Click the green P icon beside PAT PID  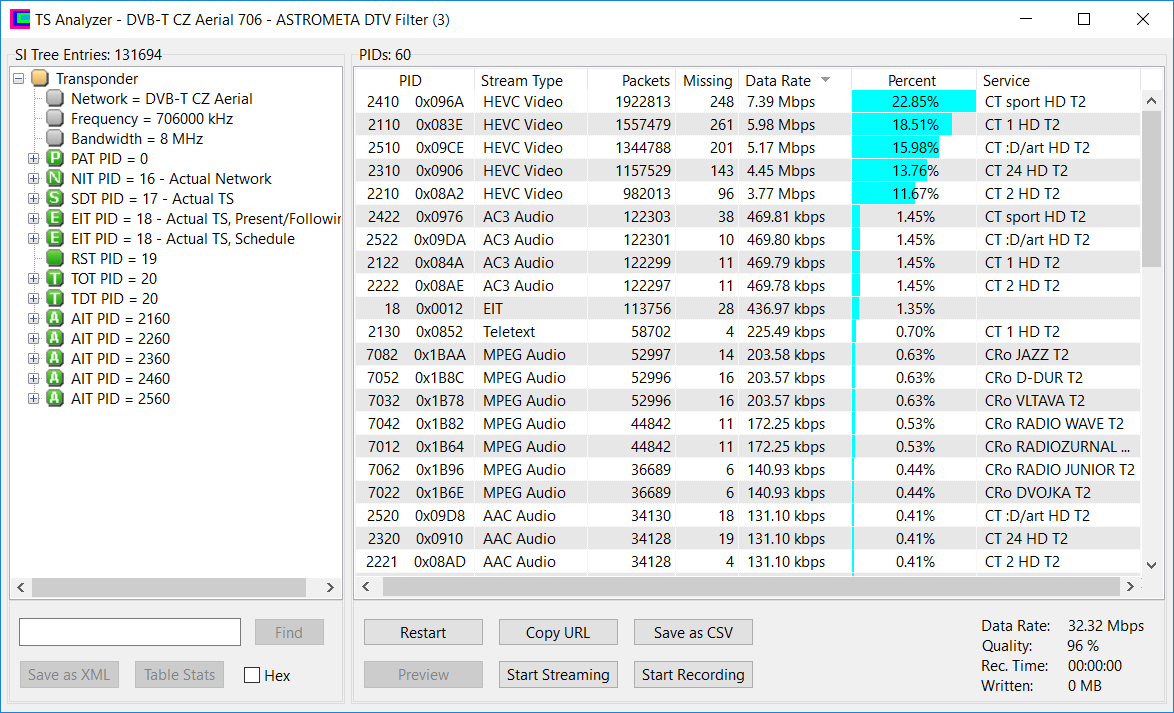(55, 159)
